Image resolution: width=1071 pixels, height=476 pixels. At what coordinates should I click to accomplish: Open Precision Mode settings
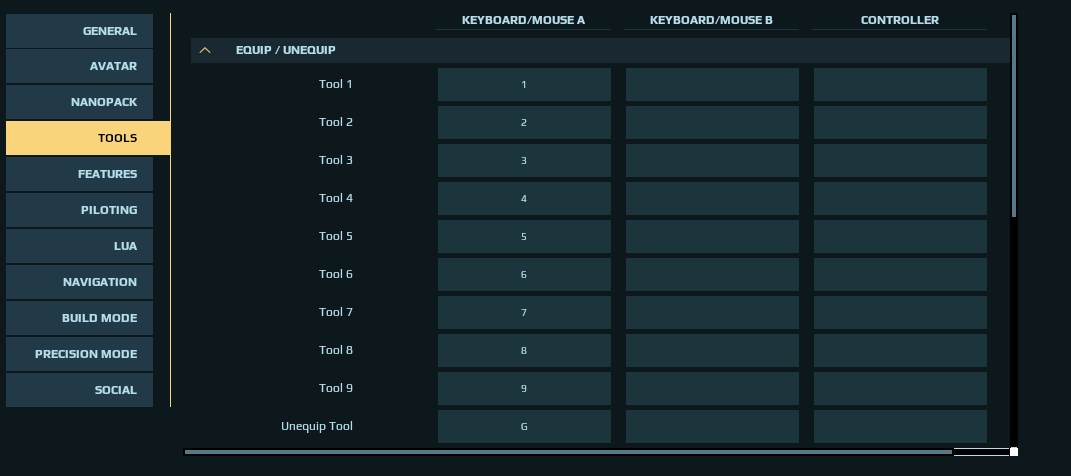(79, 354)
